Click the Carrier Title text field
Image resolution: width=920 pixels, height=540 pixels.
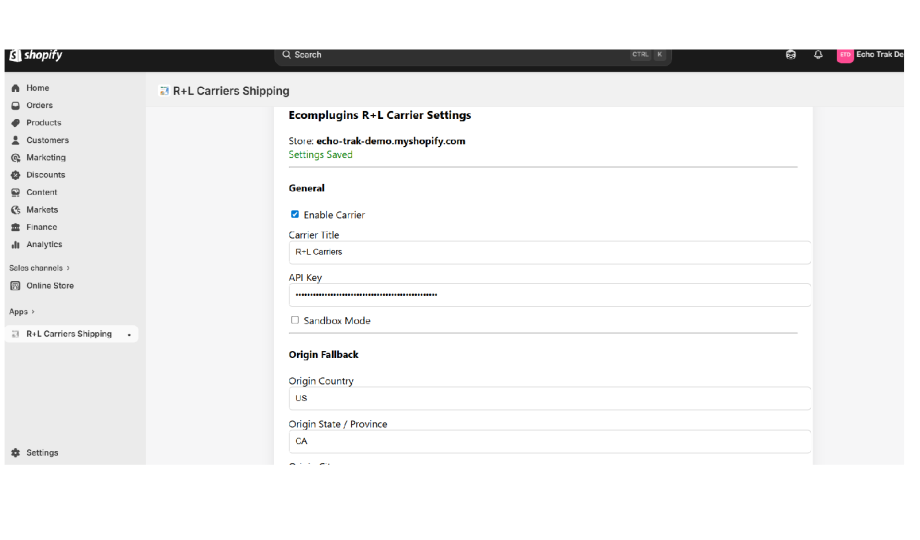[x=549, y=252]
